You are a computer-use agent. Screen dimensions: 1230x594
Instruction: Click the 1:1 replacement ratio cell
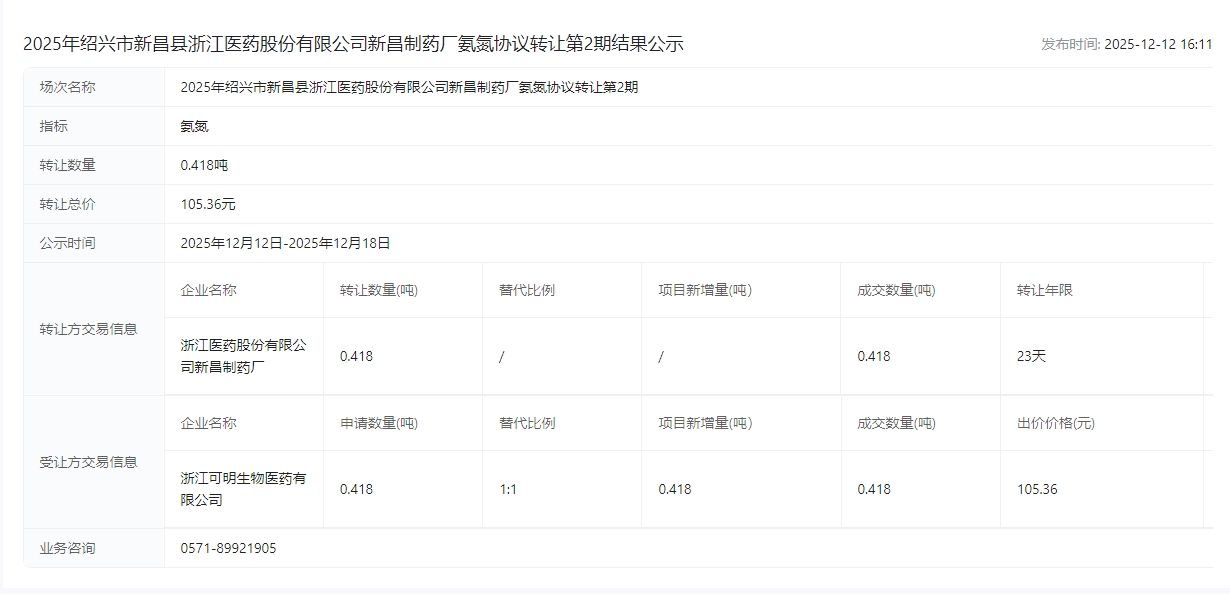(x=508, y=489)
